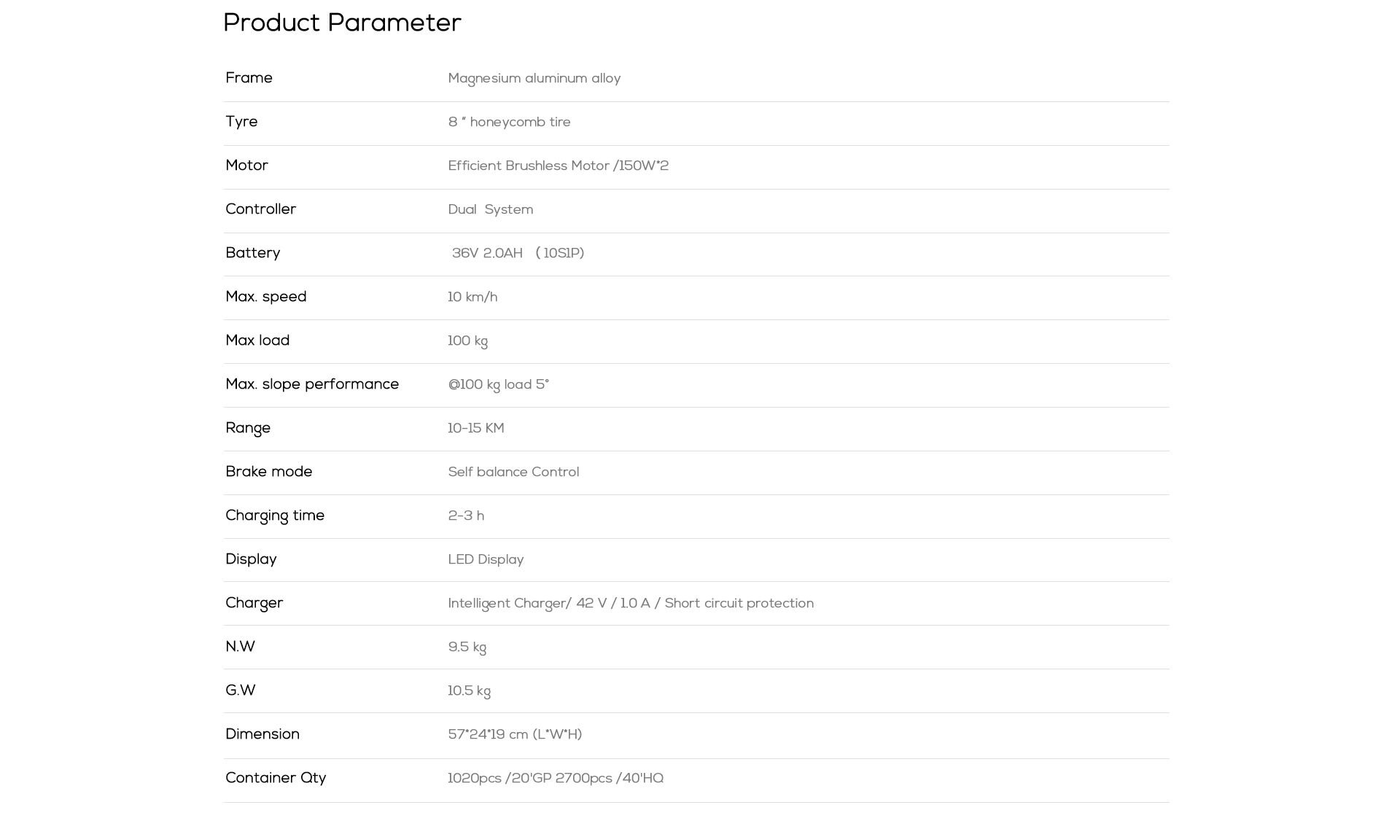
Task: Click the Product Parameter heading
Action: [x=342, y=23]
